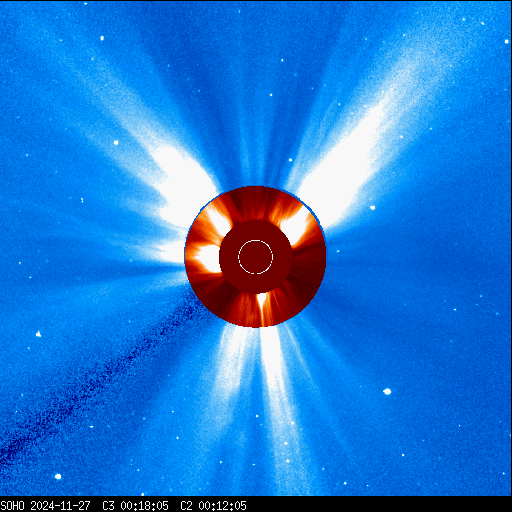
Task: Click the C3 00:18:05 timestamp text
Action: pyautogui.click(x=135, y=506)
